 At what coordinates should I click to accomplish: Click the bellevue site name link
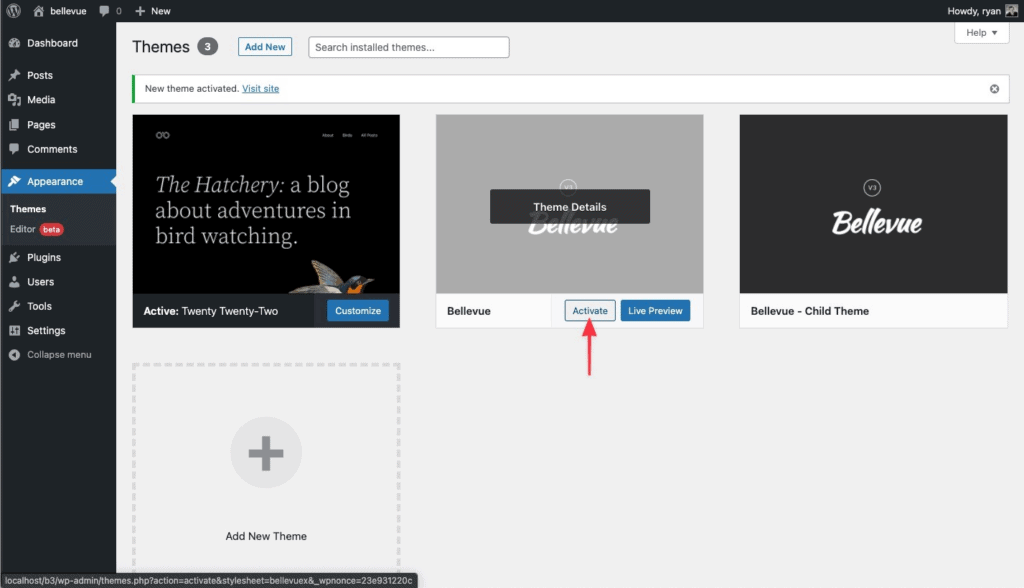click(x=69, y=11)
